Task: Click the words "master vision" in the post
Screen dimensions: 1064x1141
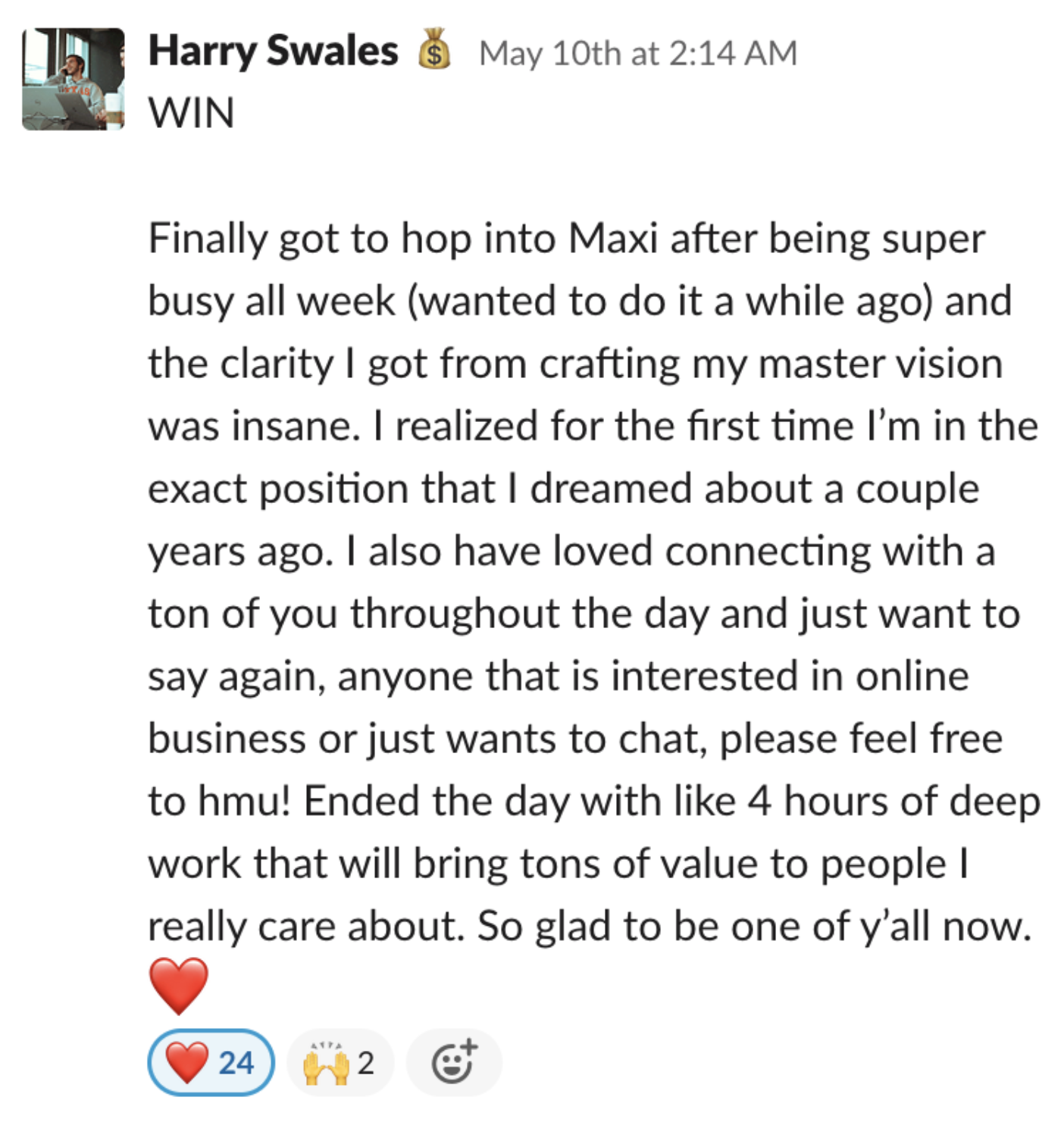Action: point(881,364)
